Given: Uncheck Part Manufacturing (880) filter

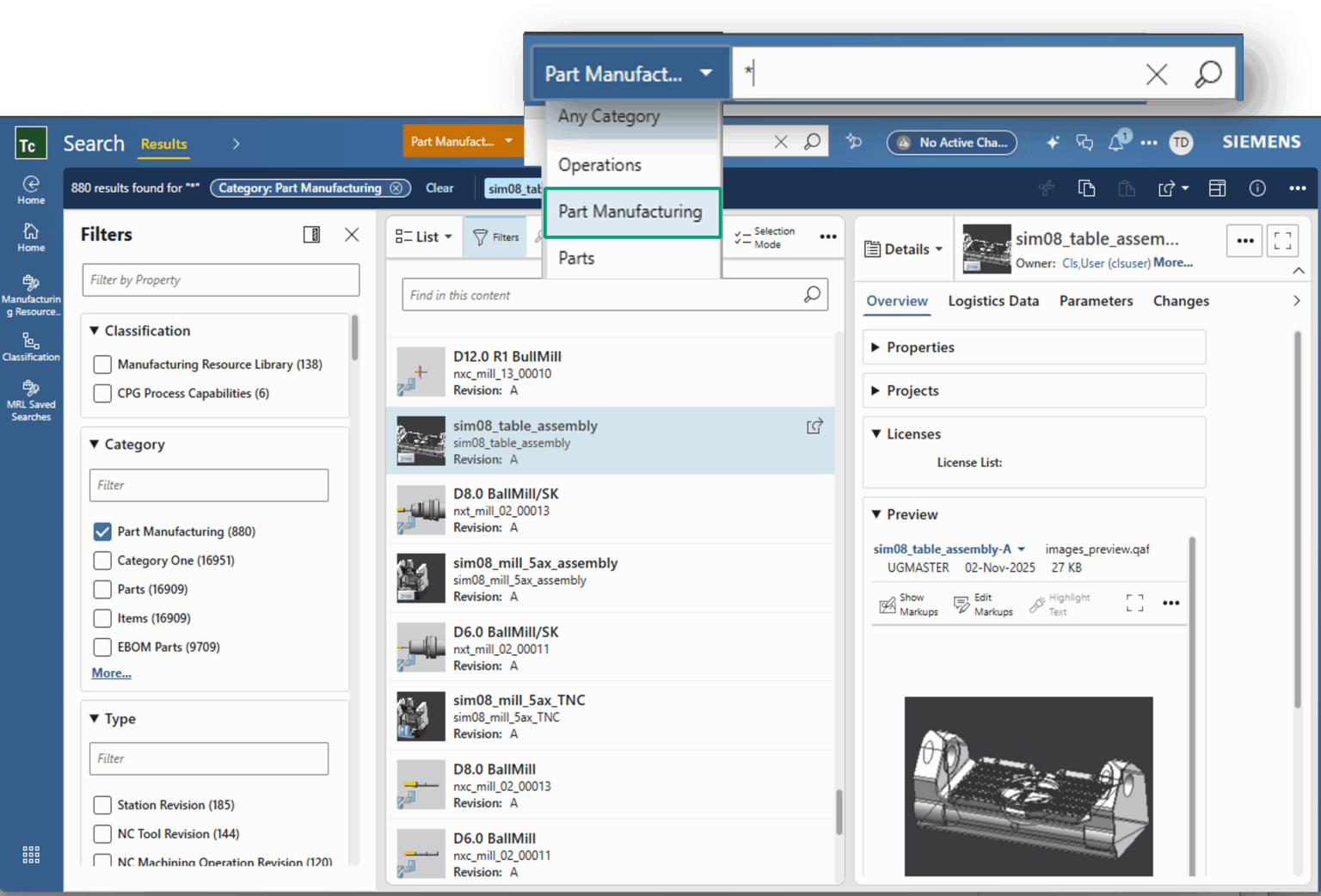Looking at the screenshot, I should pos(102,531).
